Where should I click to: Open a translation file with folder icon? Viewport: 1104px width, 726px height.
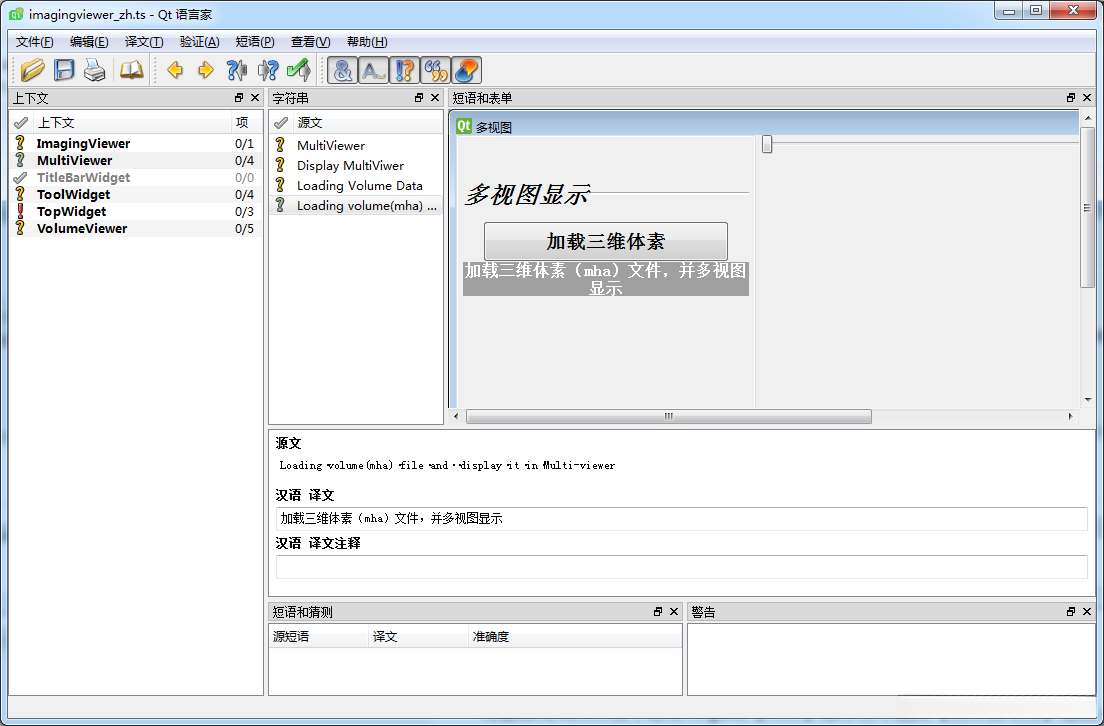32,70
